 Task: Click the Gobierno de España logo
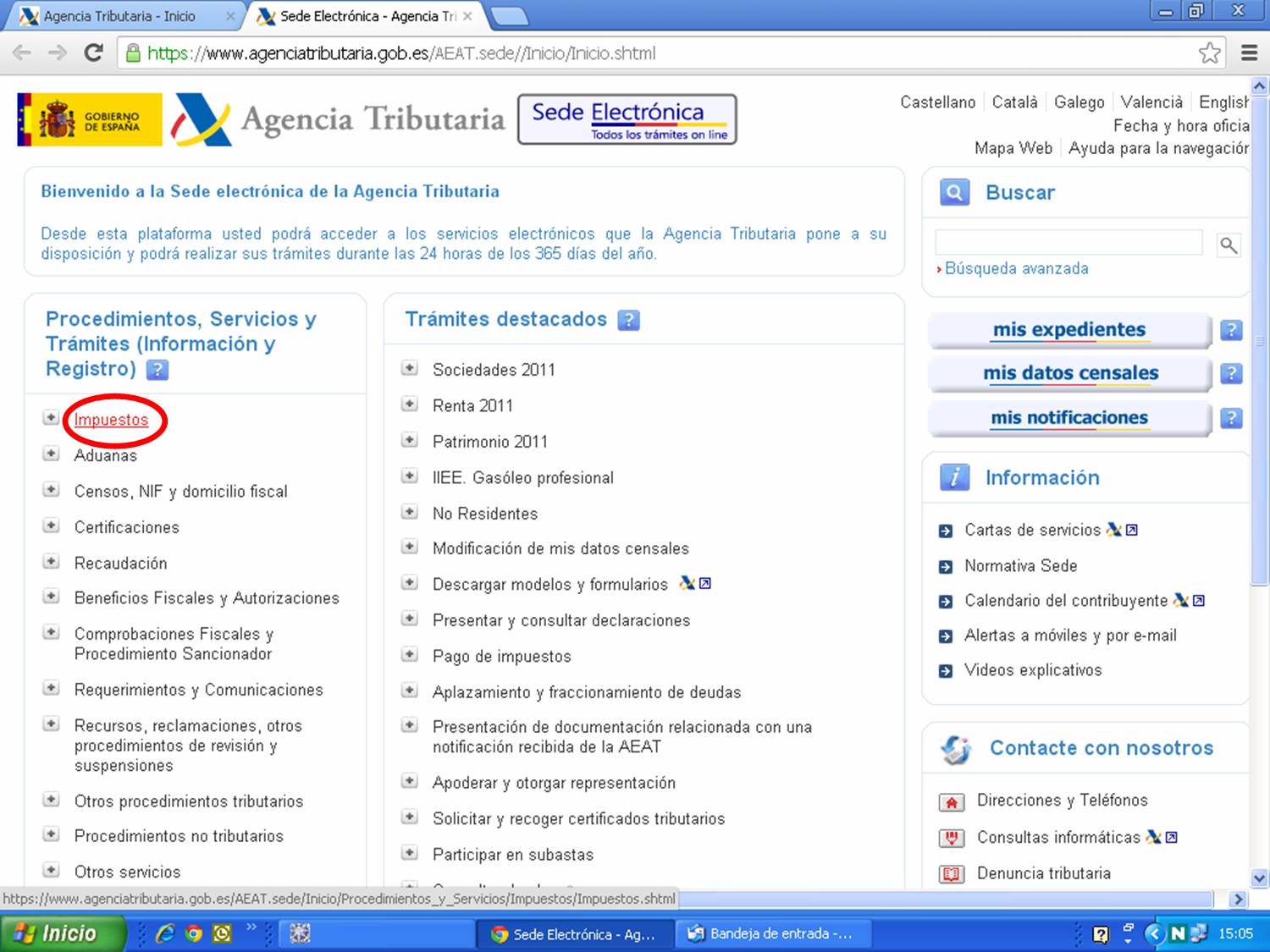90,119
